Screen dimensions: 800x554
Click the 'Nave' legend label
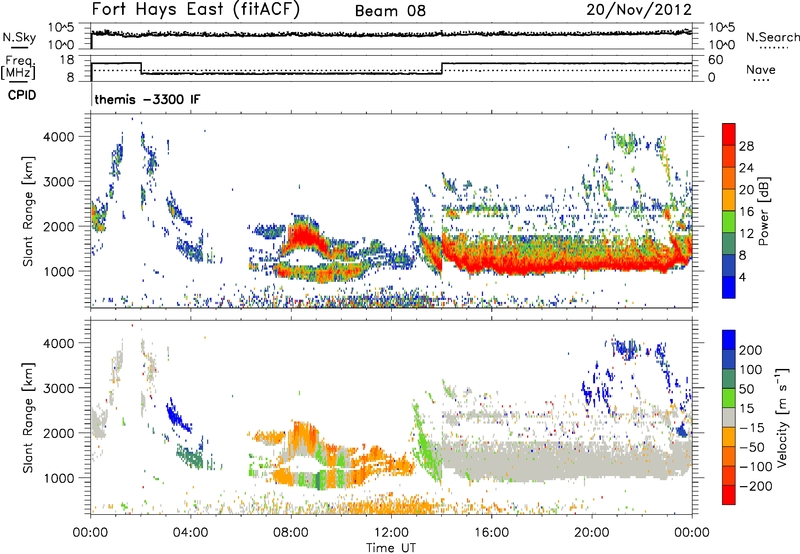click(x=761, y=70)
